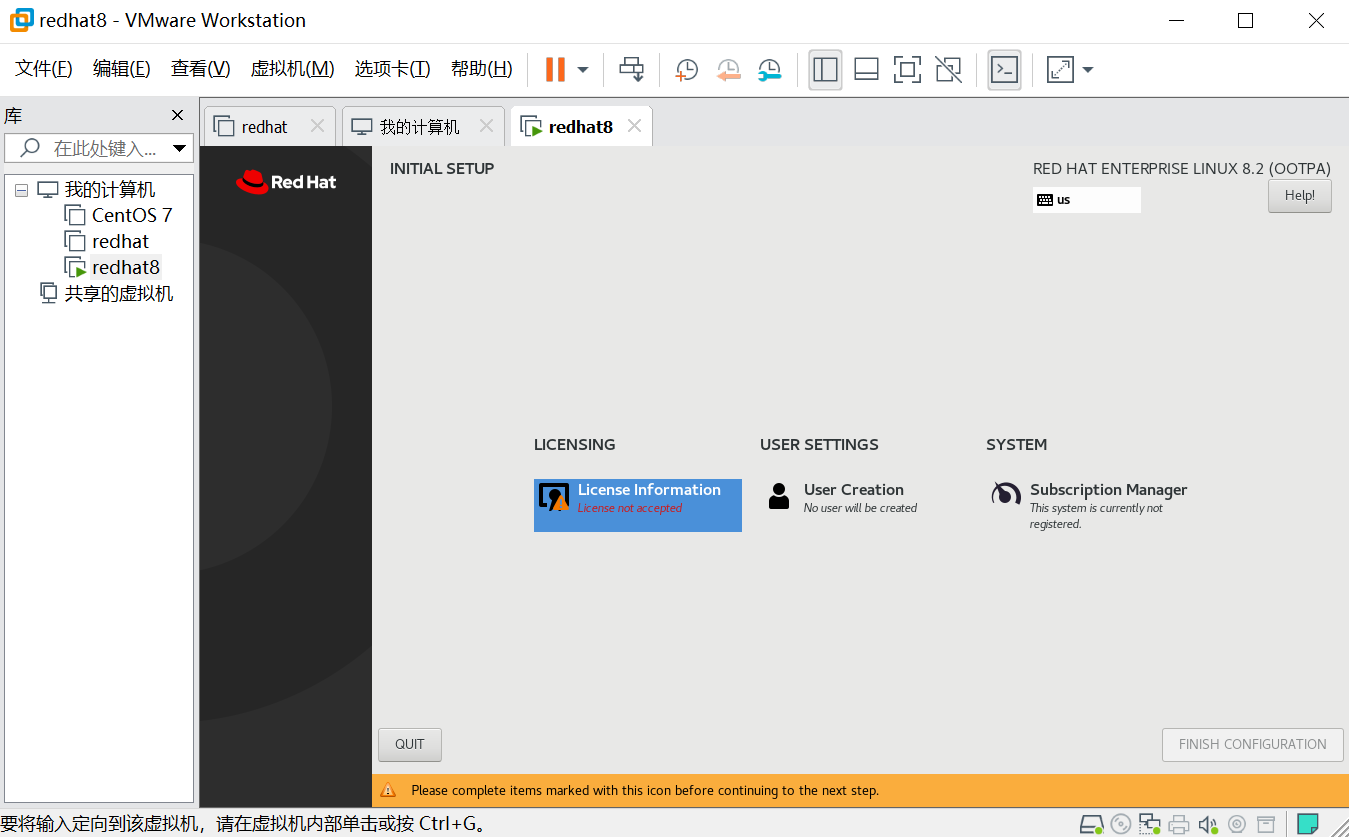Screen dimensions: 1349x837
Task: Click the QUIT button
Action: click(x=410, y=745)
